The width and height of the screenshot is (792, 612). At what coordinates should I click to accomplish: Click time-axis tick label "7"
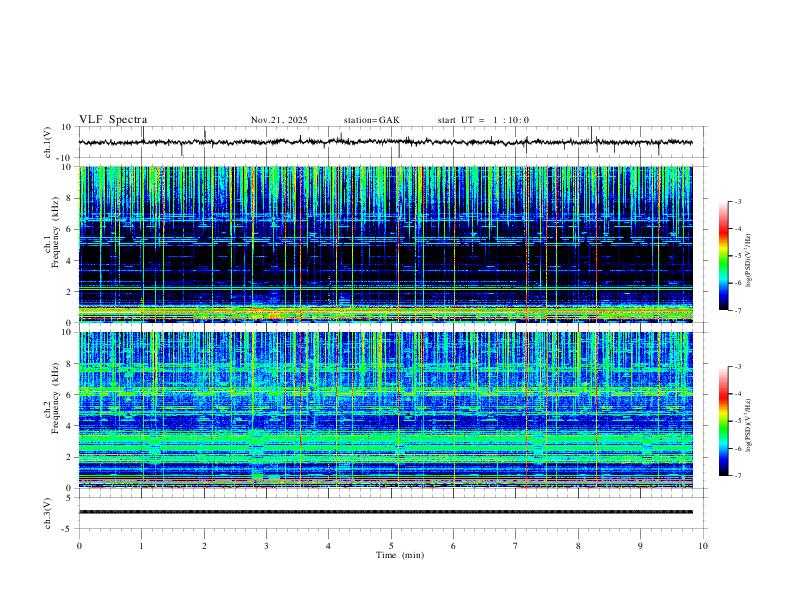pyautogui.click(x=516, y=546)
